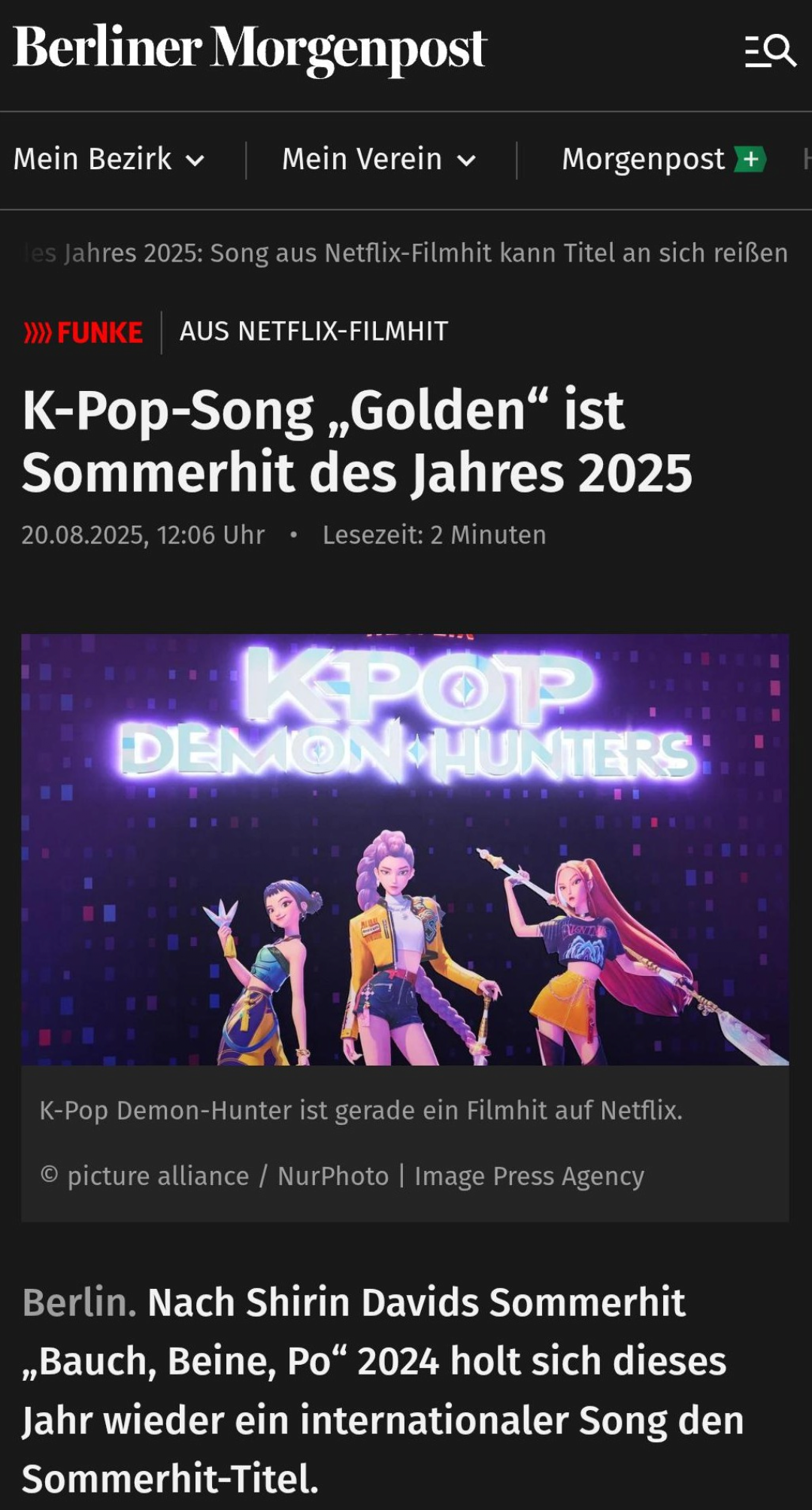Open the Mein Bezirk menu item
This screenshot has width=812, height=1510.
click(109, 159)
